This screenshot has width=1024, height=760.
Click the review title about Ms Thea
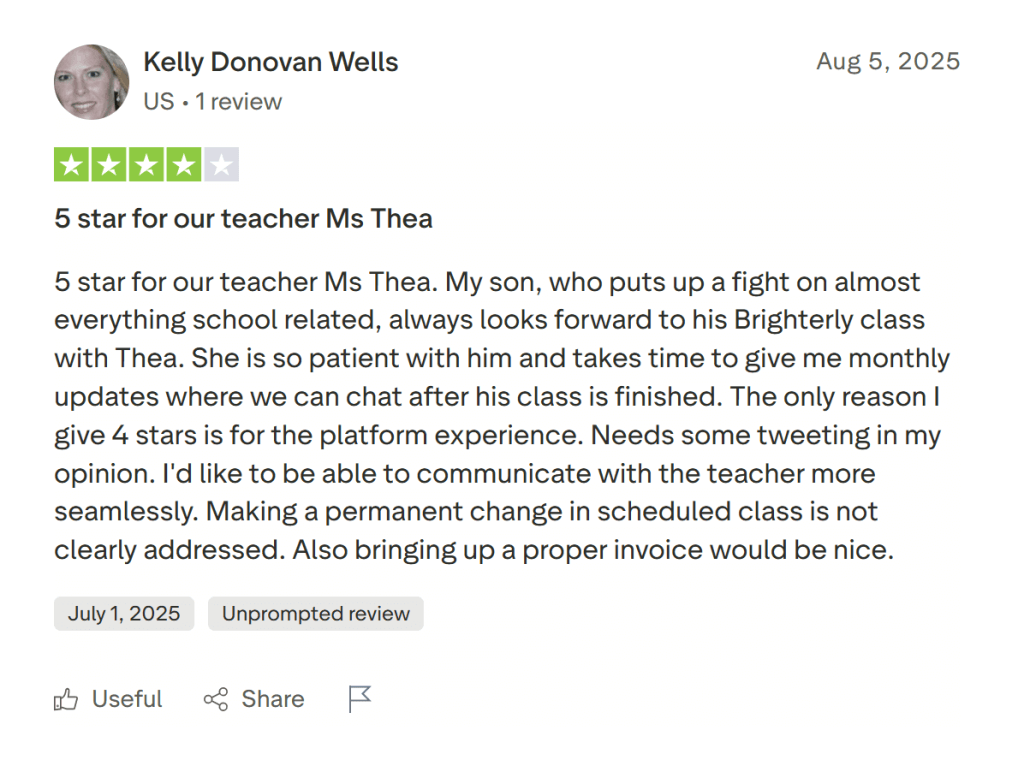point(243,218)
